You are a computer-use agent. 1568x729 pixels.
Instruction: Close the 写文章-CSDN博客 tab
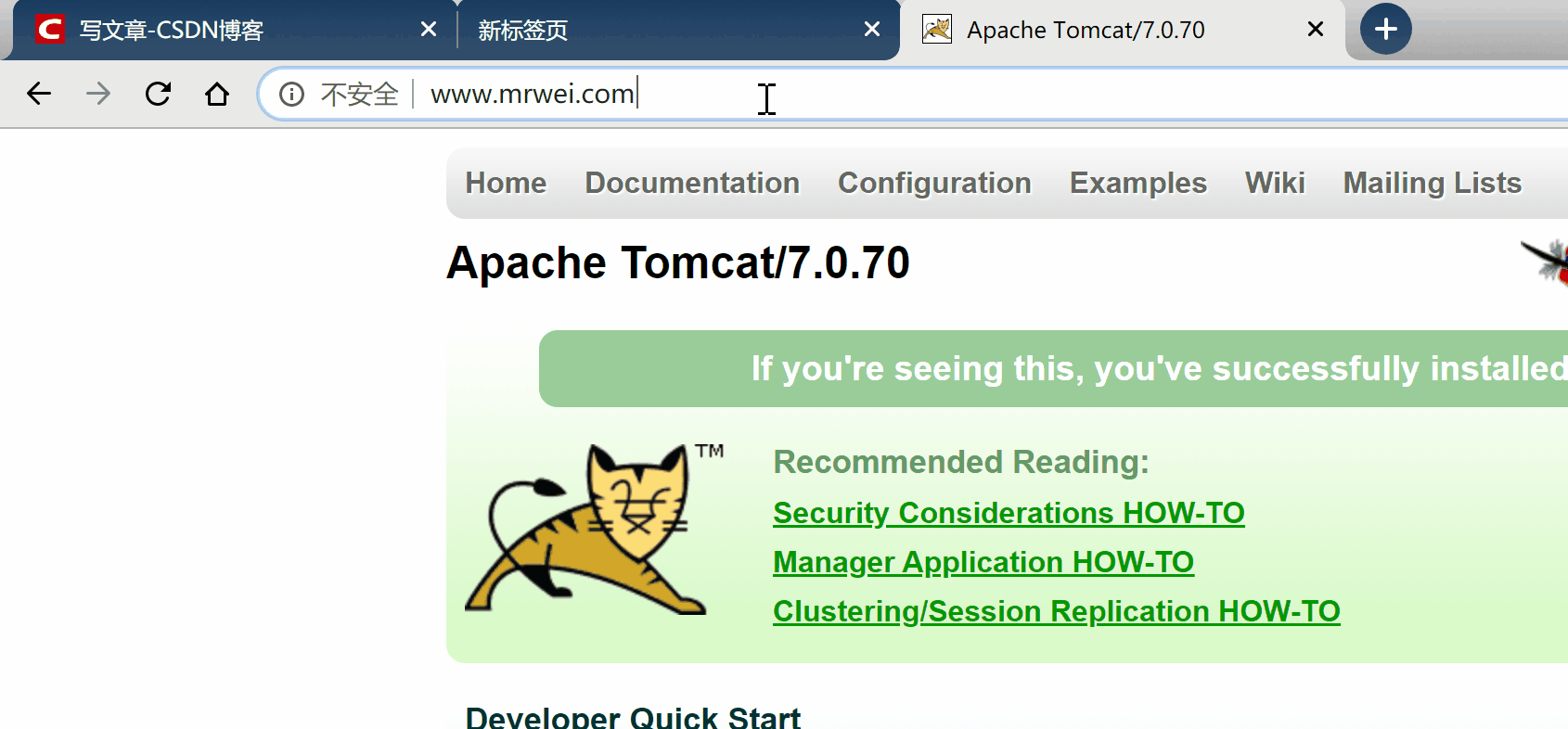(x=429, y=30)
